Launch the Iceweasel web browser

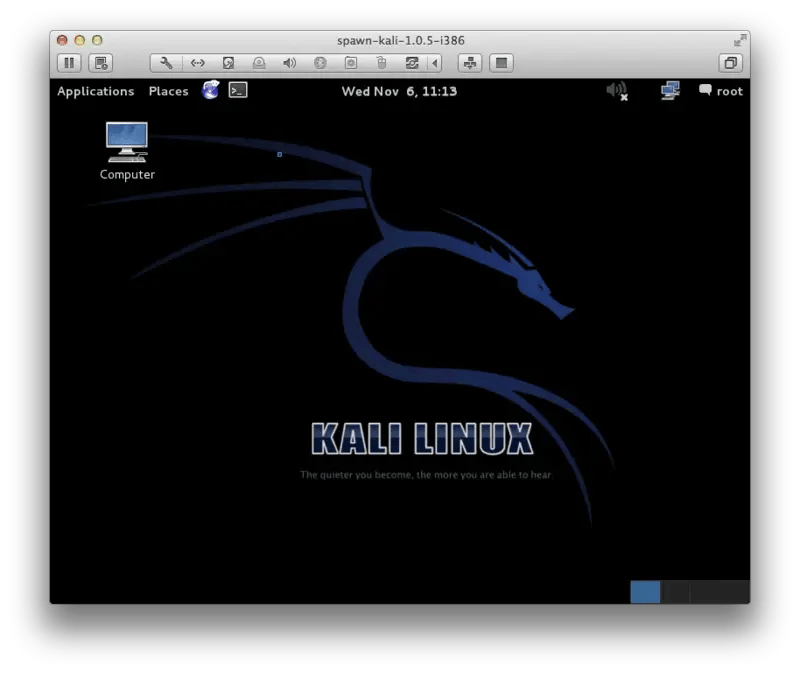tap(210, 91)
